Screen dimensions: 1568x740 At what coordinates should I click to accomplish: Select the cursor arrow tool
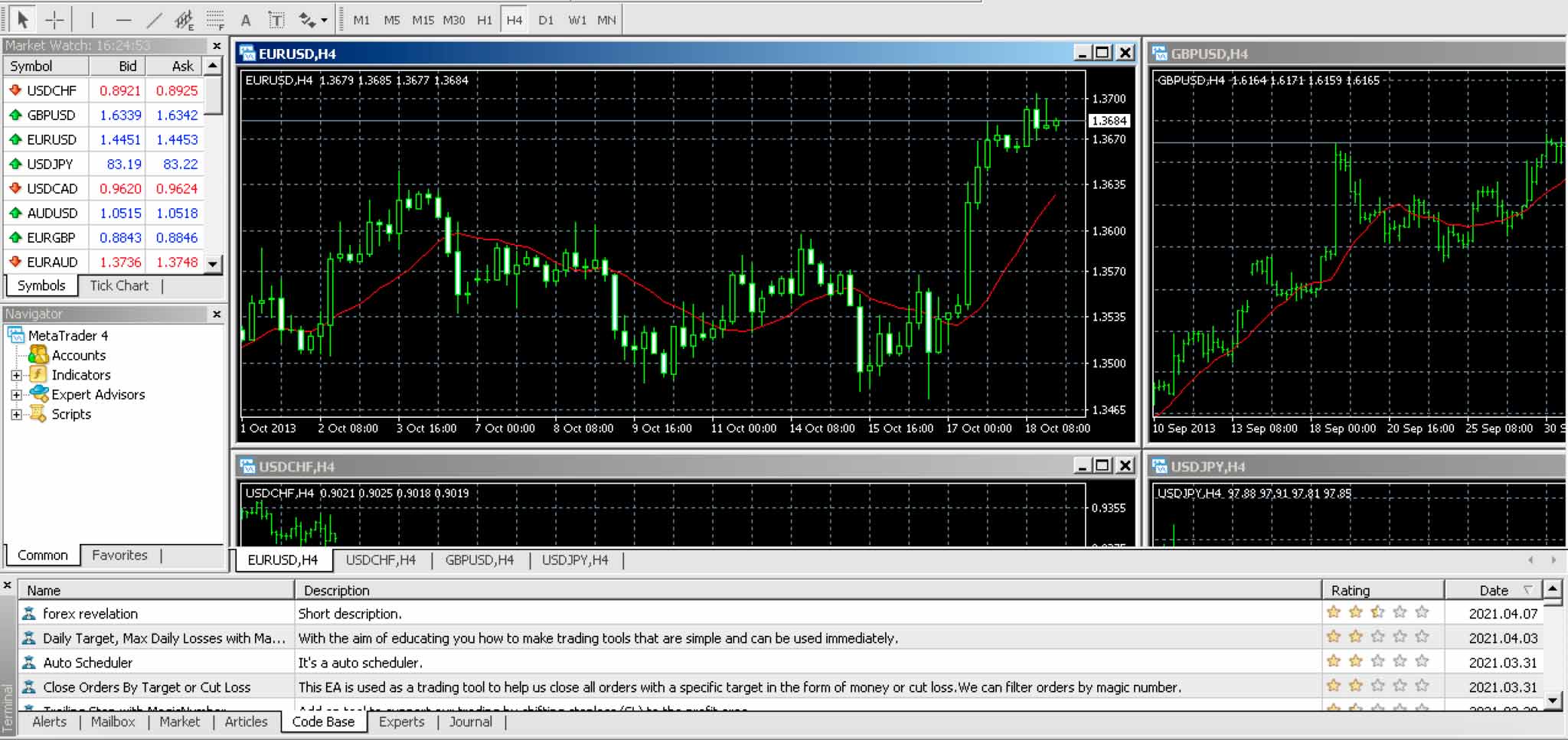point(22,19)
